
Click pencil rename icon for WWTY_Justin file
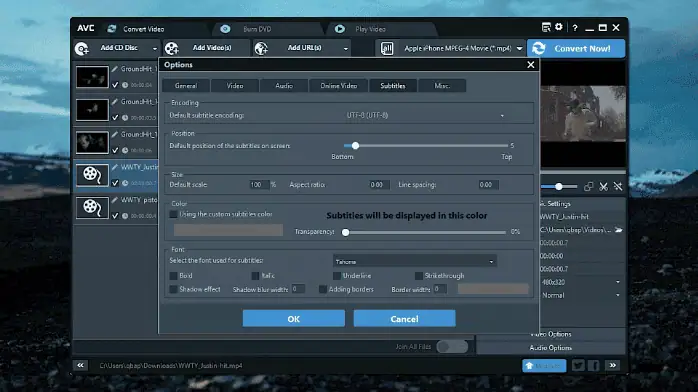(115, 167)
